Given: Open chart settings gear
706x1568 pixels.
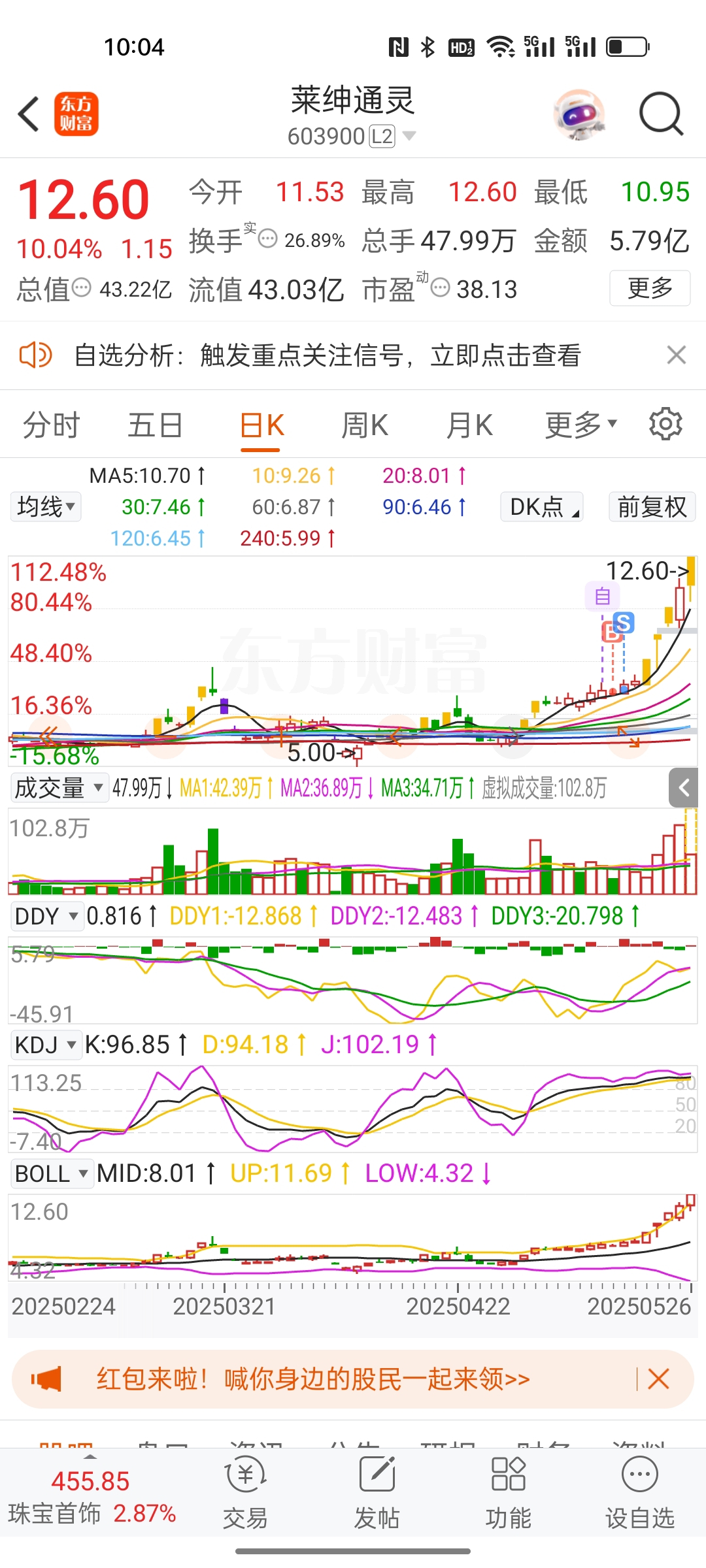Looking at the screenshot, I should (665, 424).
